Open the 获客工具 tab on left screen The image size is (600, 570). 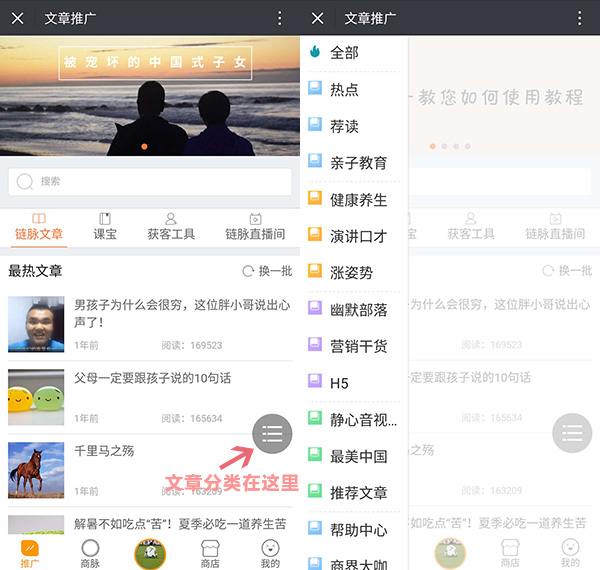(171, 227)
